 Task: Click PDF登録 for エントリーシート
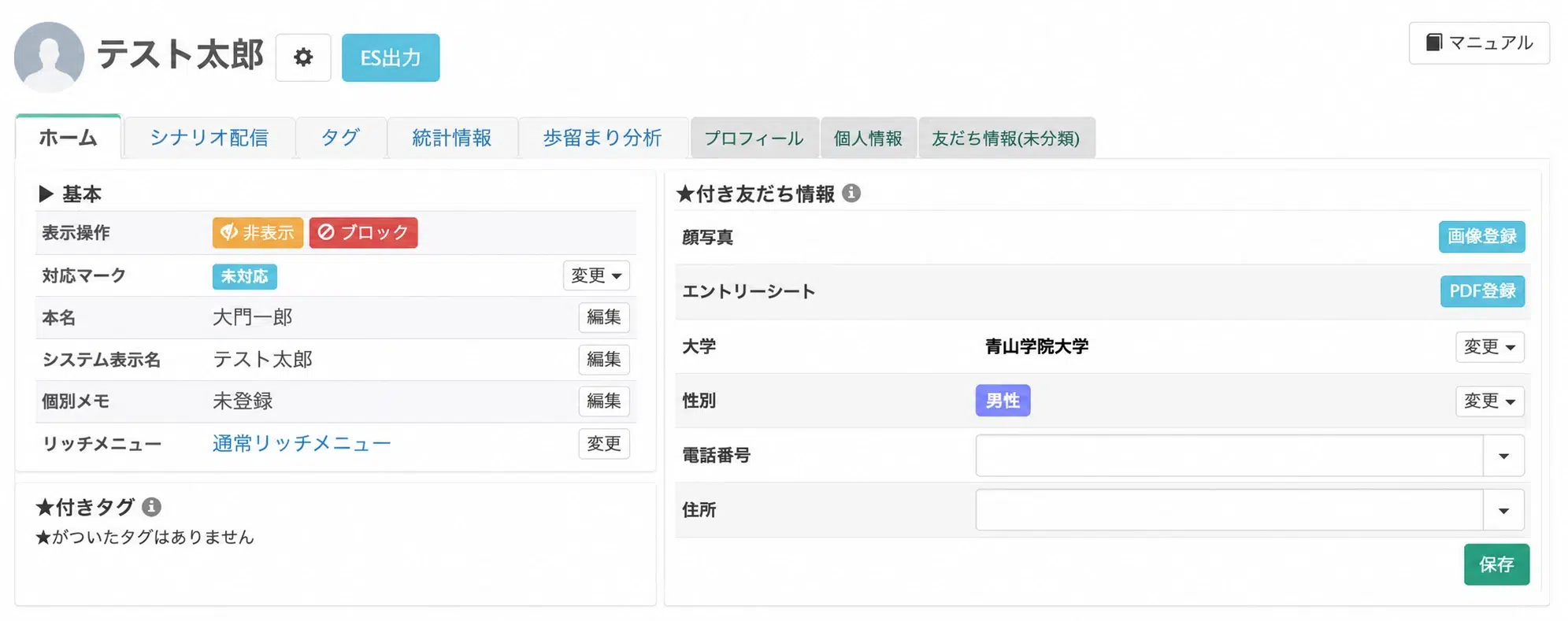1482,291
